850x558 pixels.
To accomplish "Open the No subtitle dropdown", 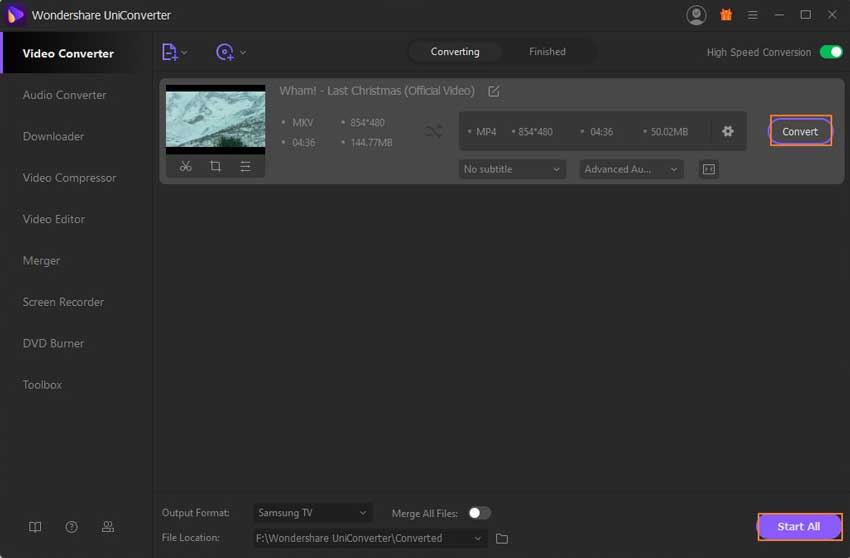I will point(512,169).
